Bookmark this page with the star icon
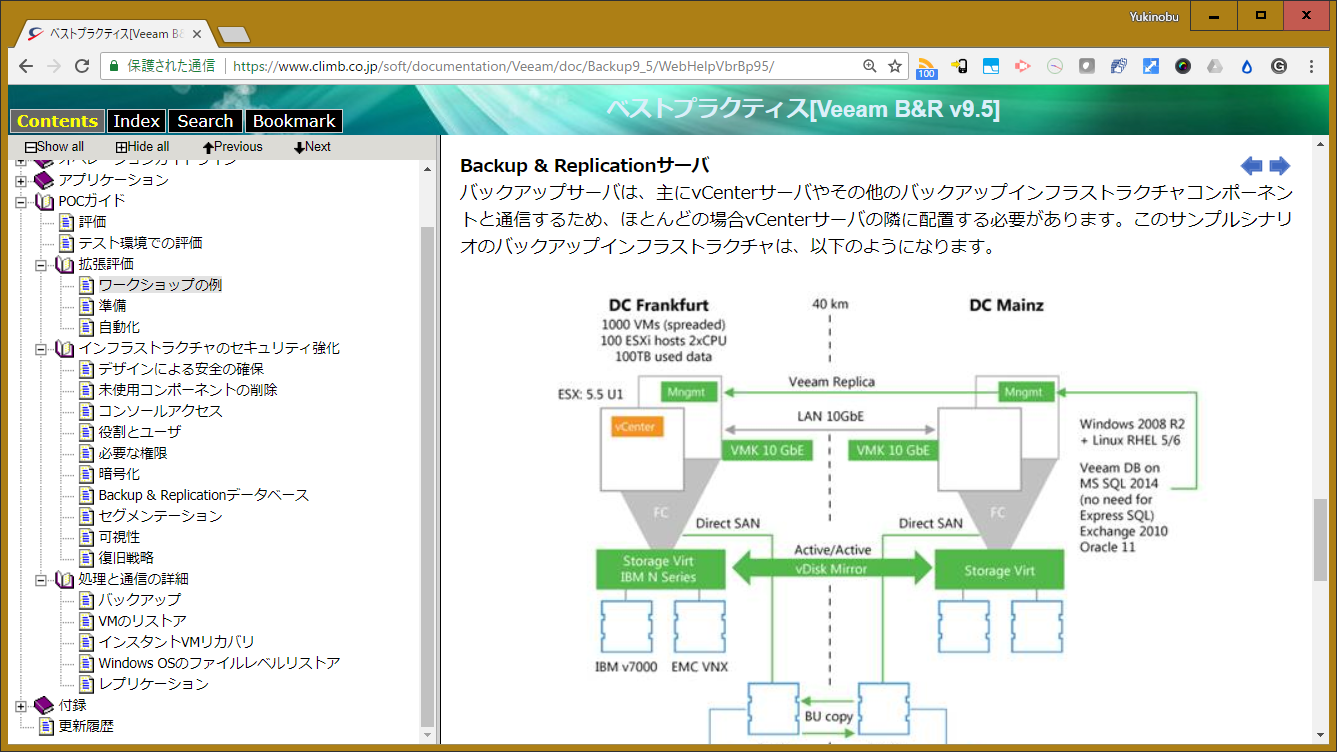 click(895, 67)
